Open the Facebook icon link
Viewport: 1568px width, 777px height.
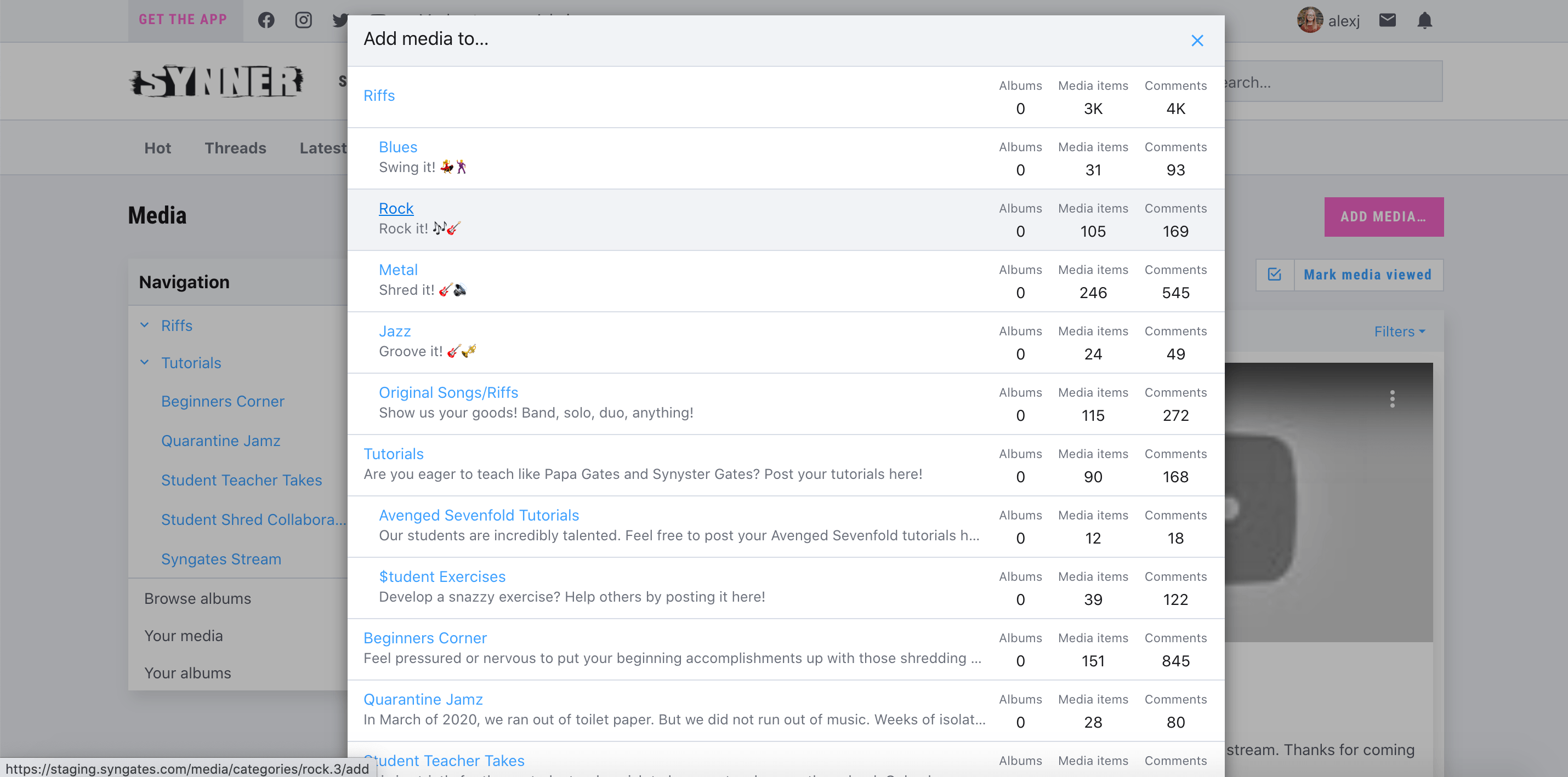[x=266, y=20]
